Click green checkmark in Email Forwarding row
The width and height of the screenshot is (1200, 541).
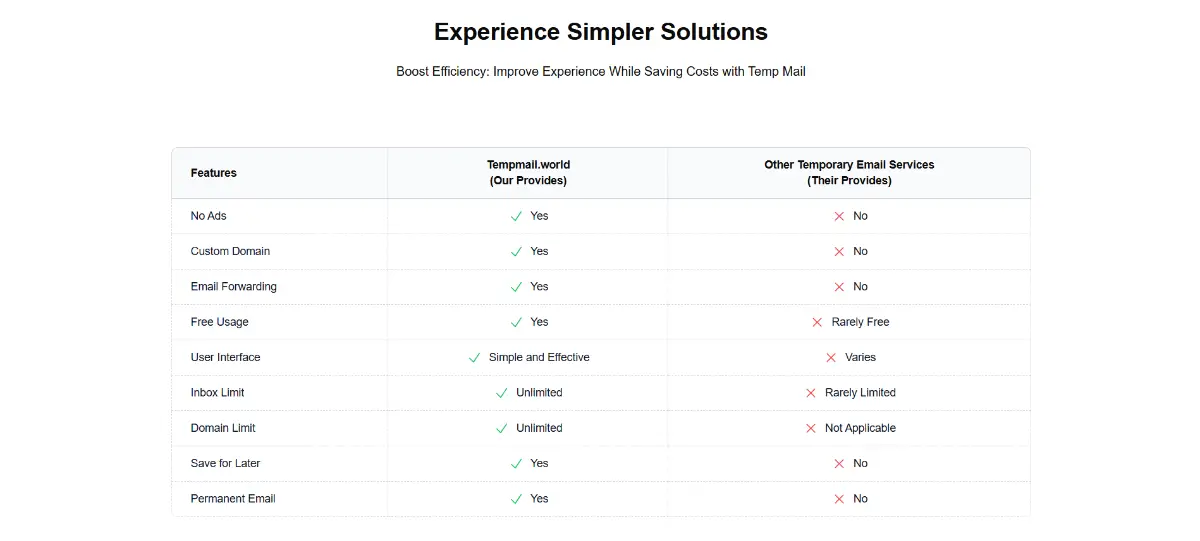click(x=516, y=287)
